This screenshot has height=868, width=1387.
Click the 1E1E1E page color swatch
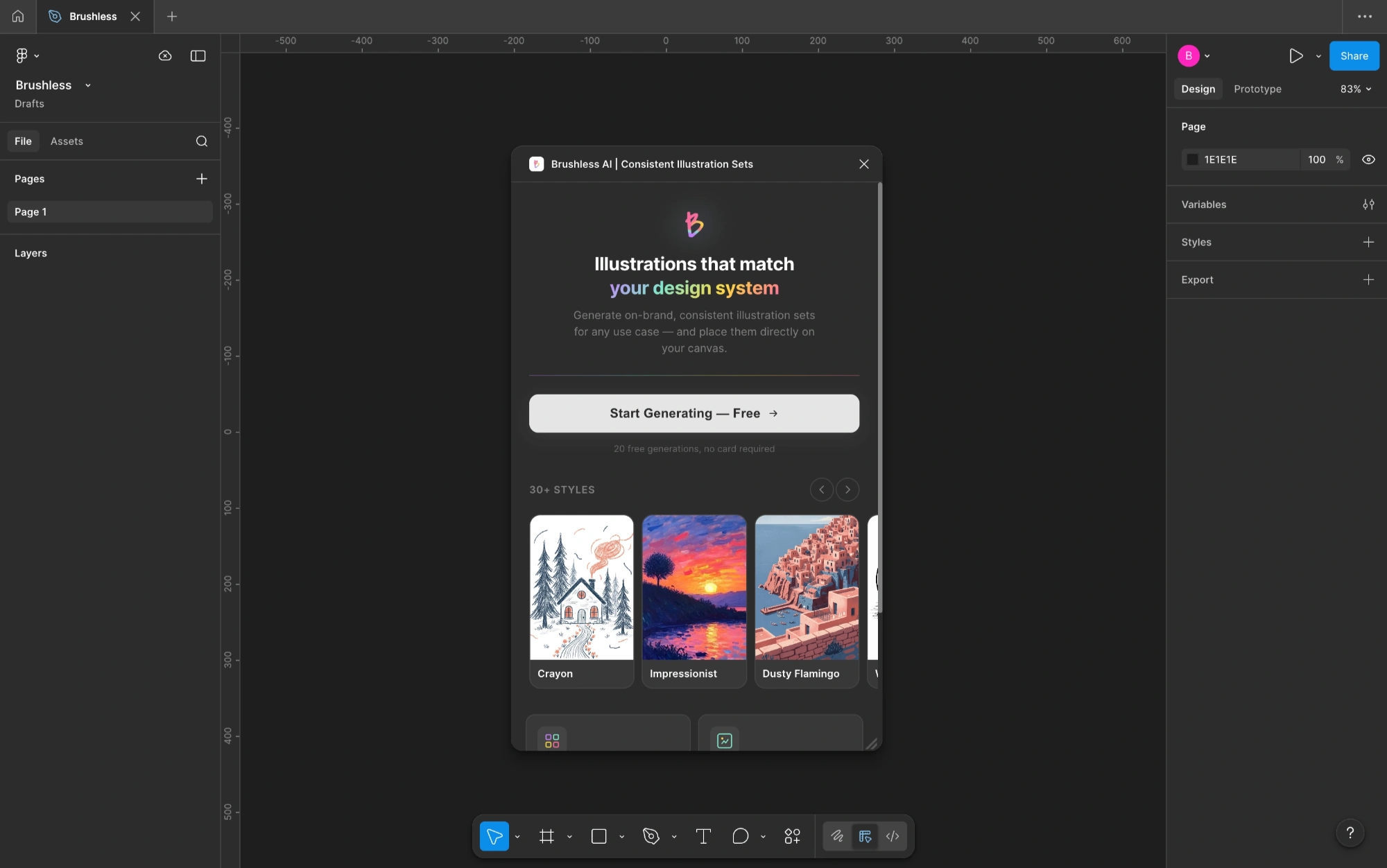pos(1193,159)
